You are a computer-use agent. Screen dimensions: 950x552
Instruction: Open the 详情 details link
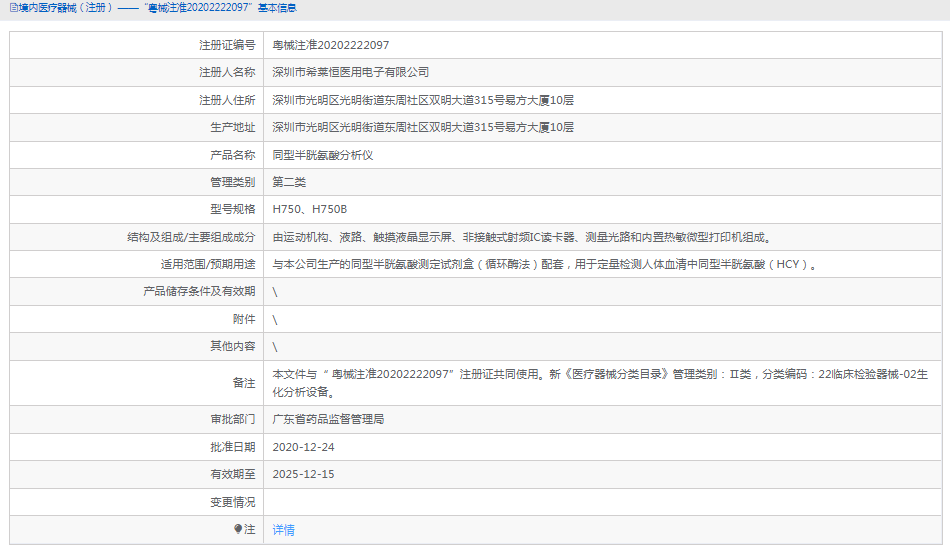[x=283, y=530]
